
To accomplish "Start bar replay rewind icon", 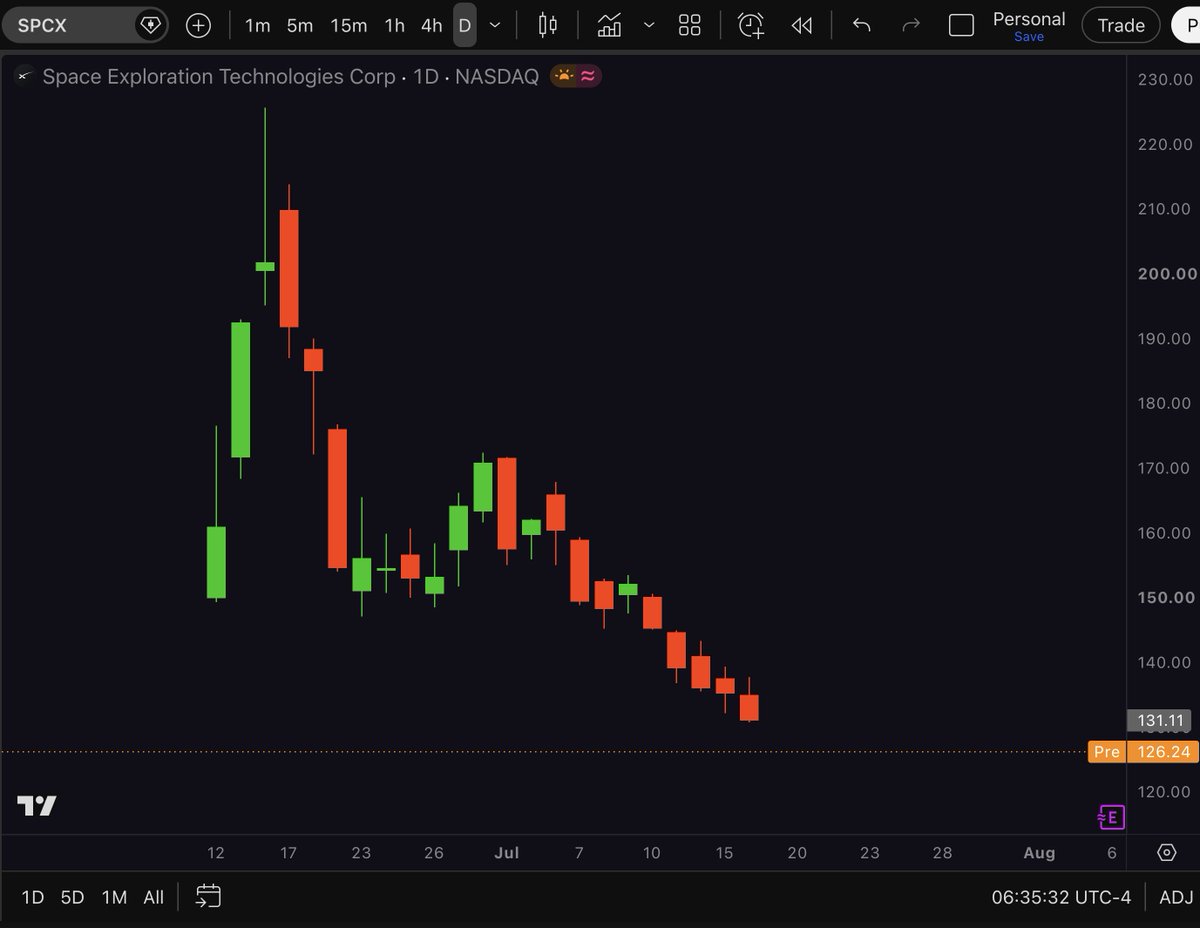I will tap(801, 25).
